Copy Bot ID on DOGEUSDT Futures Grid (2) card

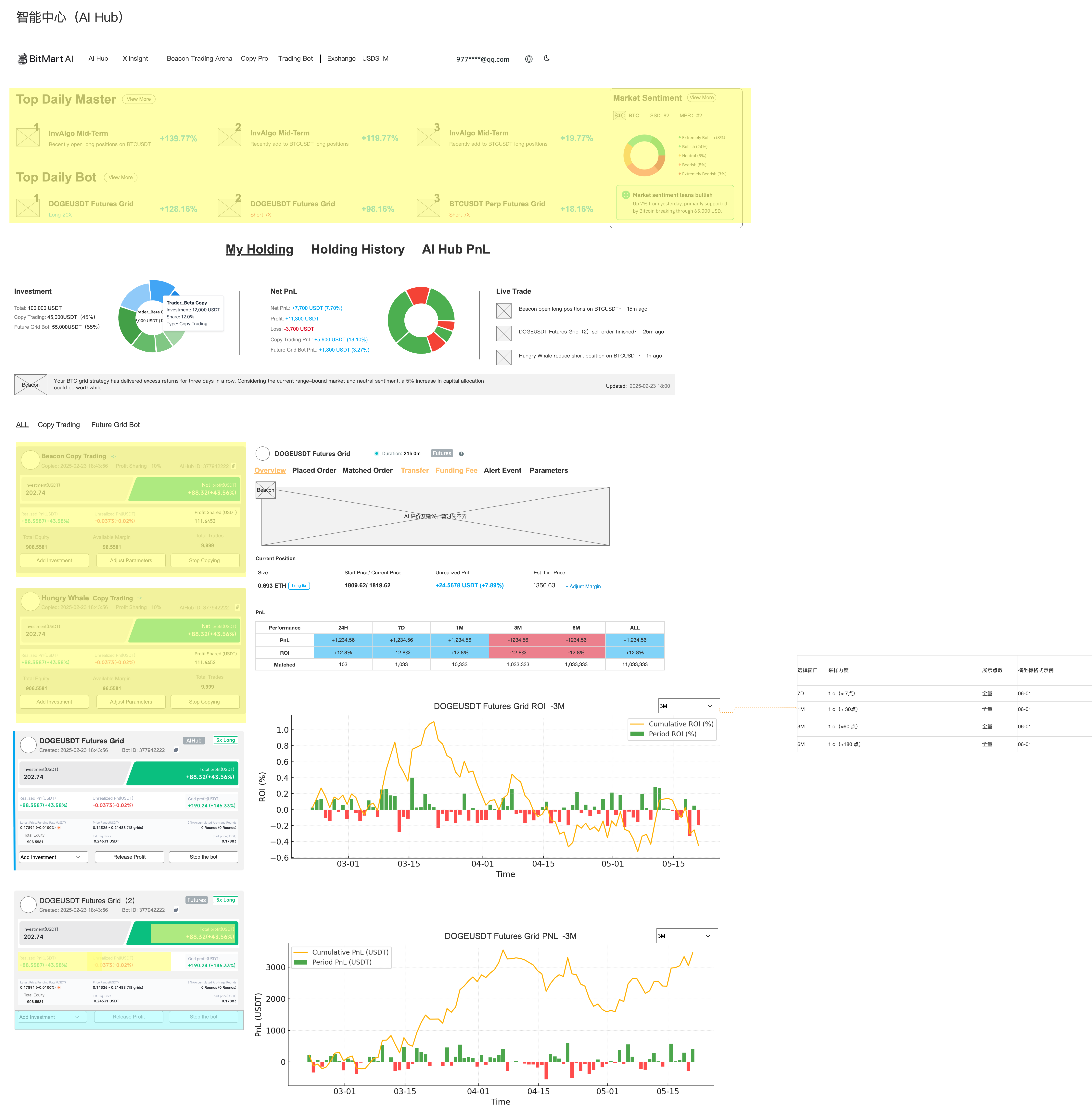click(x=176, y=910)
